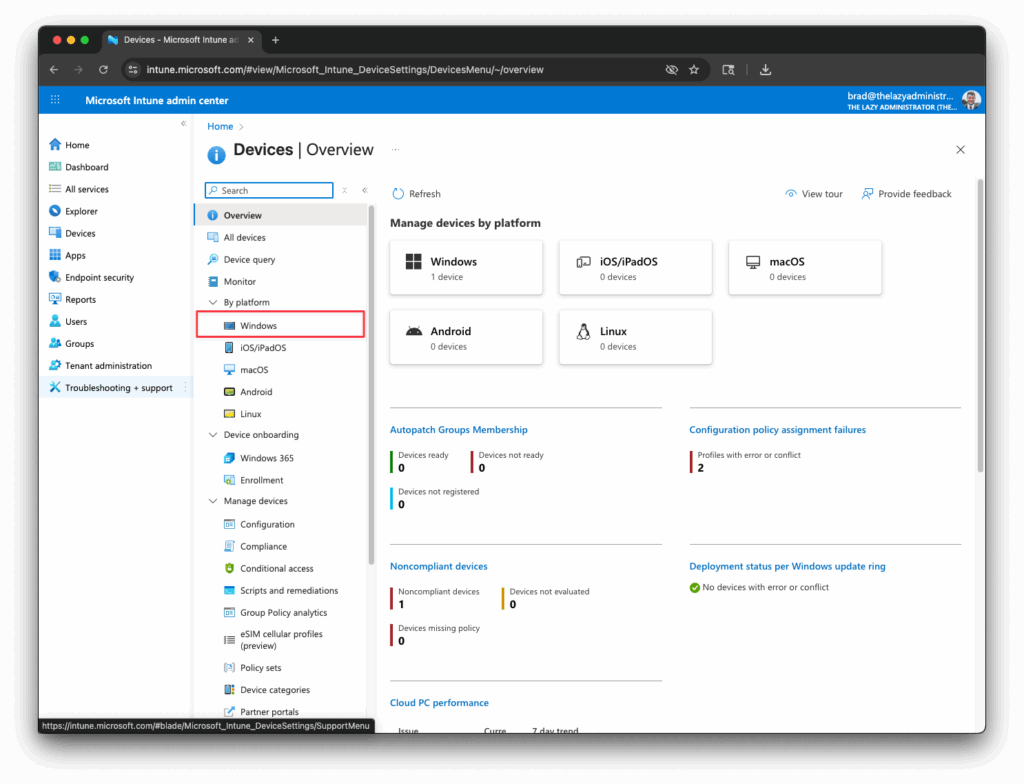Open the Reports section
Viewport: 1024px width, 784px height.
click(81, 299)
